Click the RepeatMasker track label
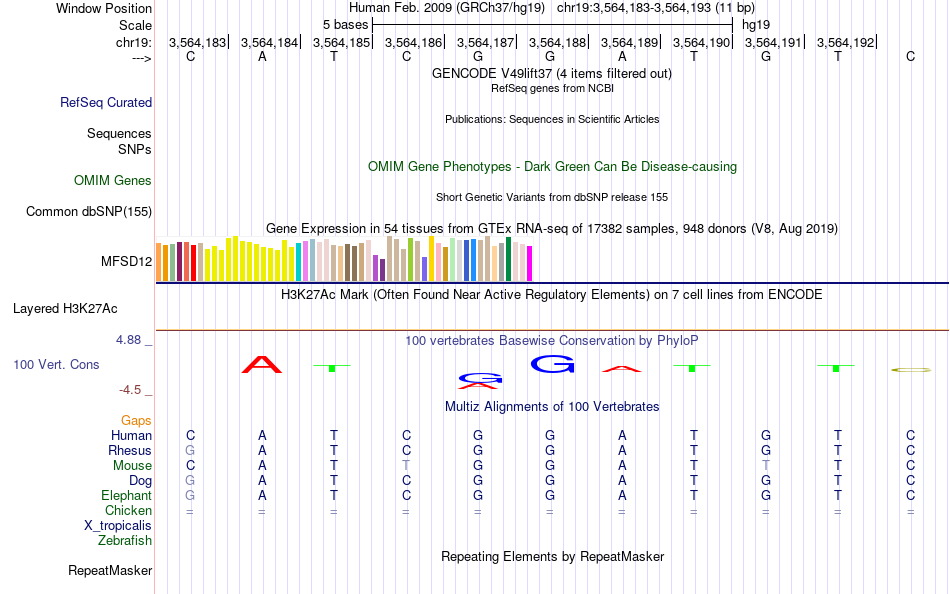Viewport: 950px width, 594px height. pyautogui.click(x=110, y=570)
